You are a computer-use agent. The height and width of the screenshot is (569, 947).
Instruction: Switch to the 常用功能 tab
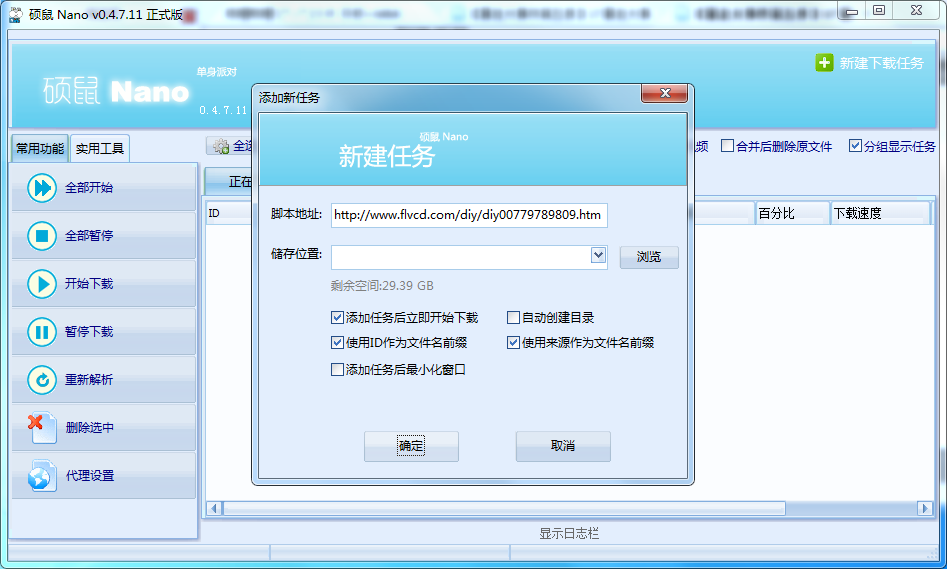(40, 149)
